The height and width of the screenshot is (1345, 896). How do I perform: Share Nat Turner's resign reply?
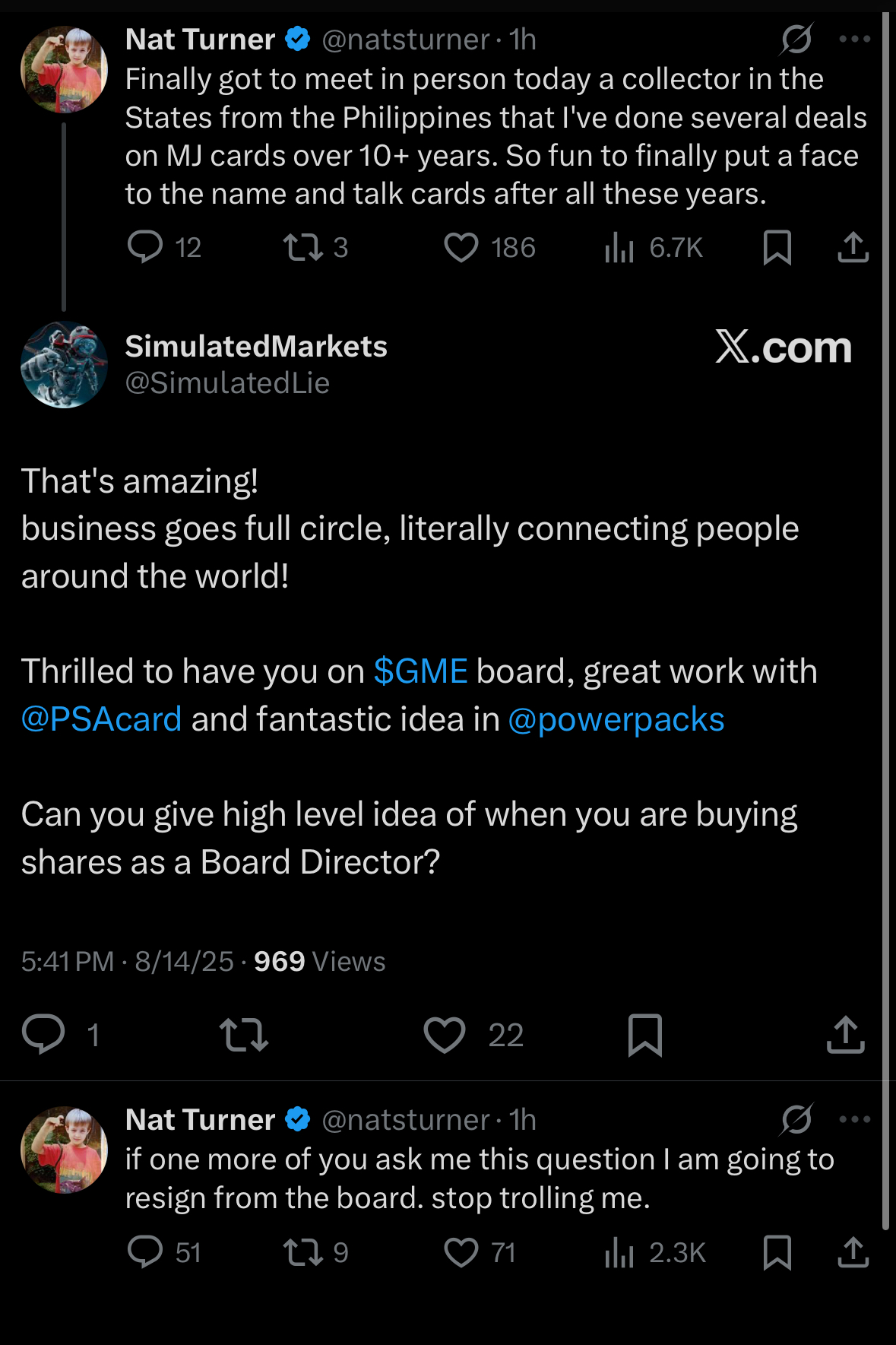pyautogui.click(x=853, y=1252)
